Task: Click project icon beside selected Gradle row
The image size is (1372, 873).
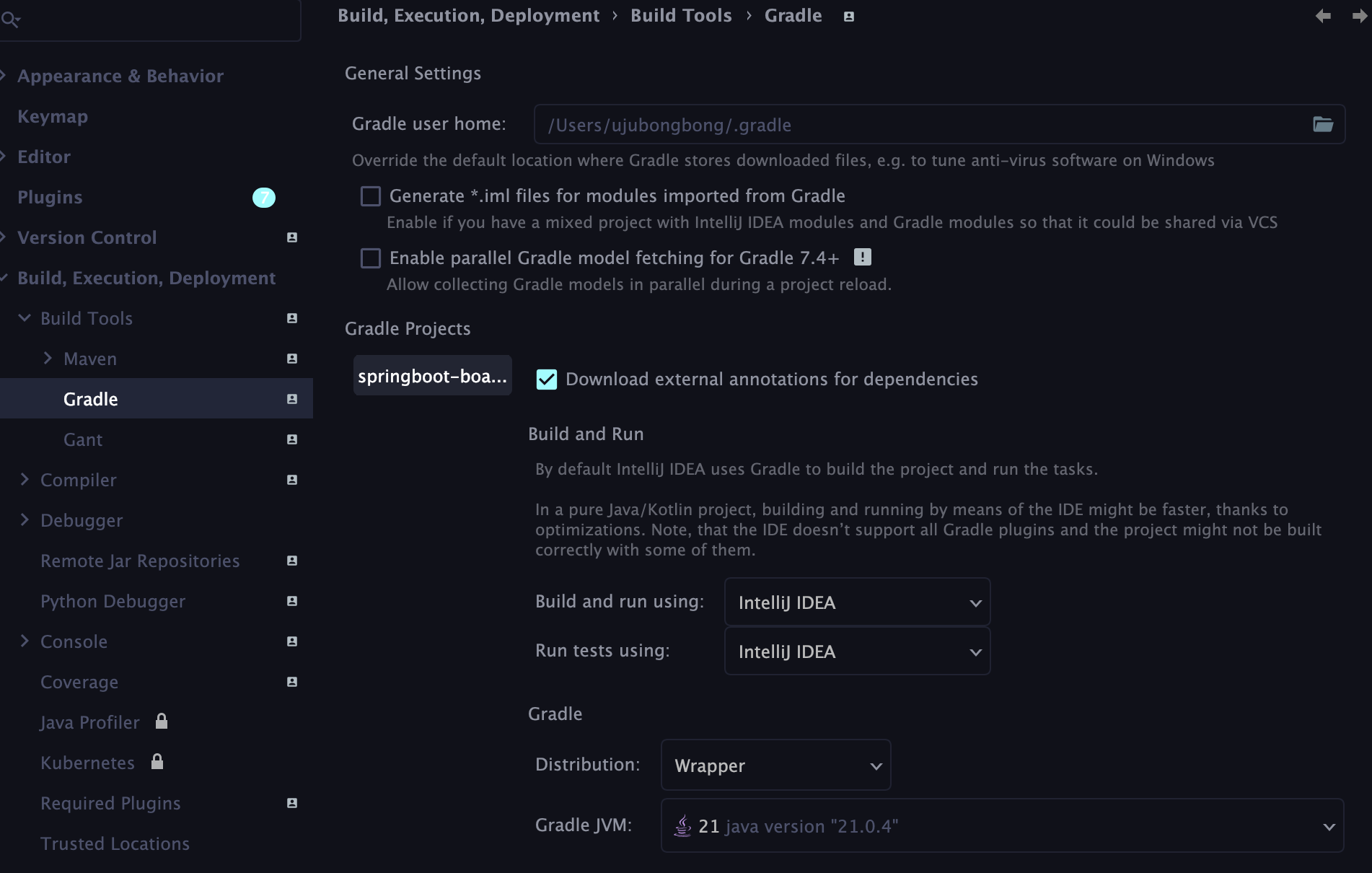Action: [x=292, y=399]
